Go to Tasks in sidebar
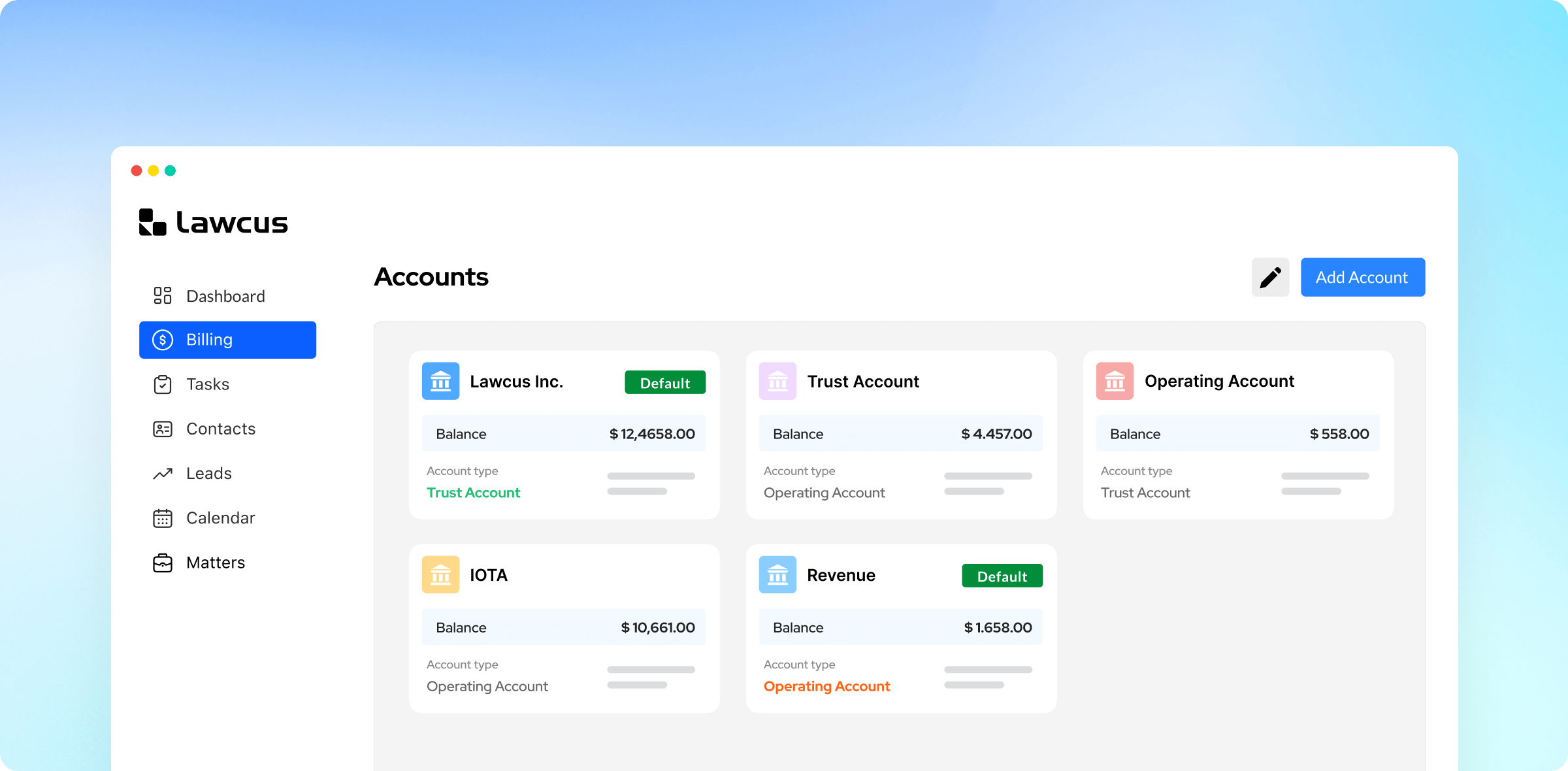This screenshot has width=1568, height=771. [208, 384]
